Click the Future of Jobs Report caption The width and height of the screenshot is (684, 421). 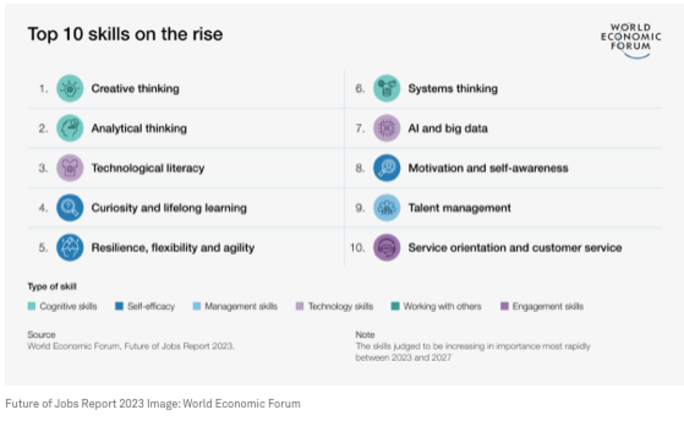(152, 404)
